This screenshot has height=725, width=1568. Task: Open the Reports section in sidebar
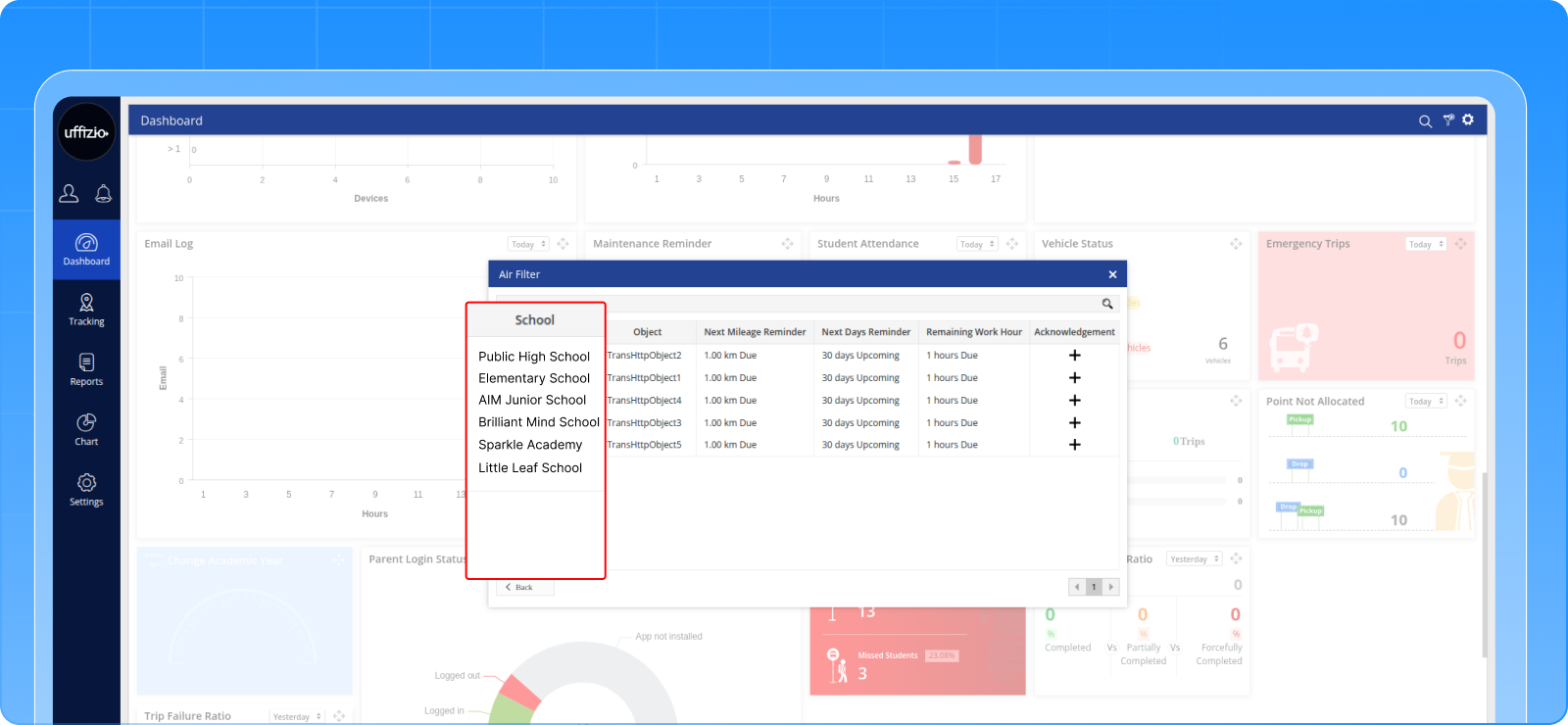(x=86, y=369)
